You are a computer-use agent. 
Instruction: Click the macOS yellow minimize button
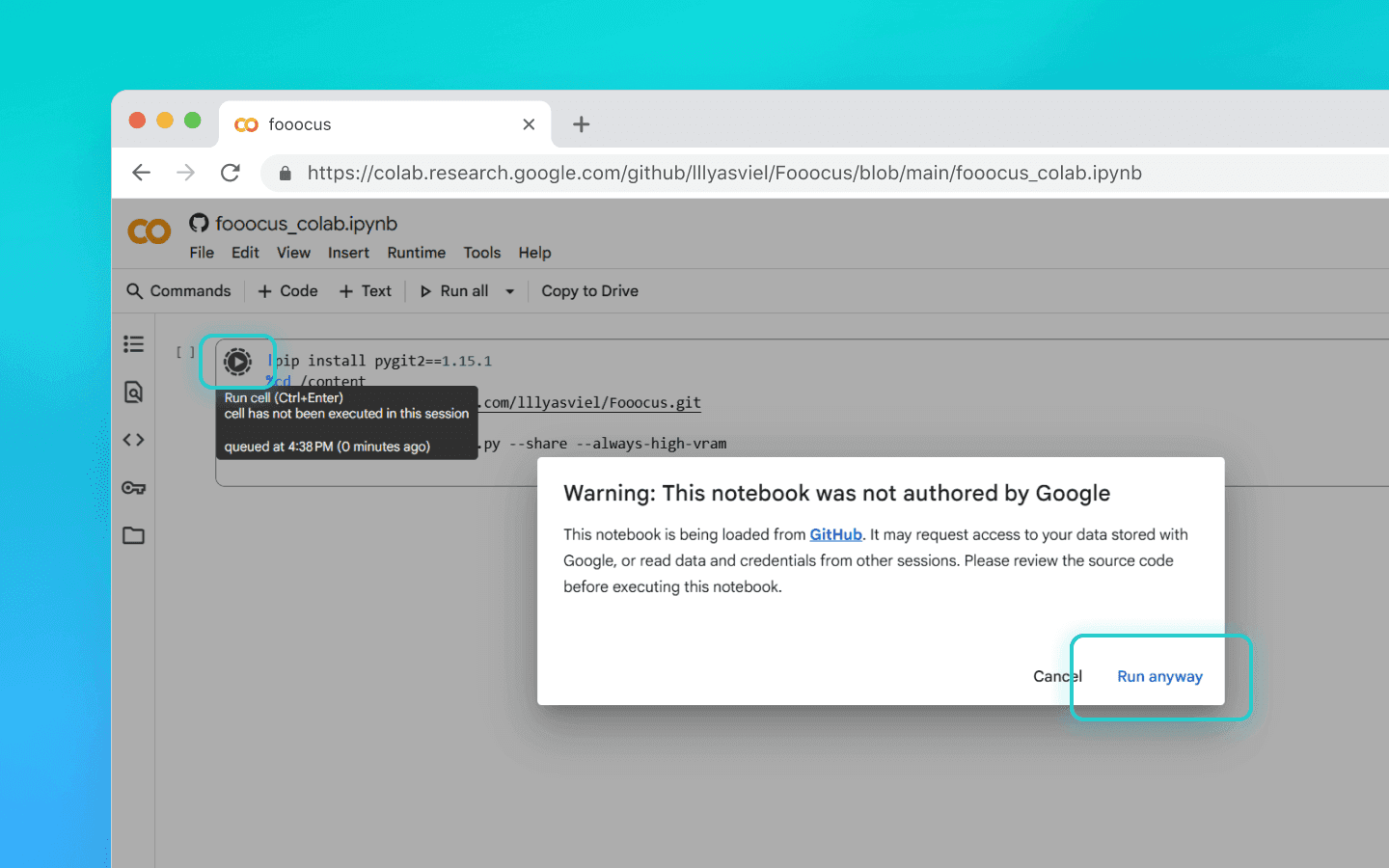pos(165,120)
